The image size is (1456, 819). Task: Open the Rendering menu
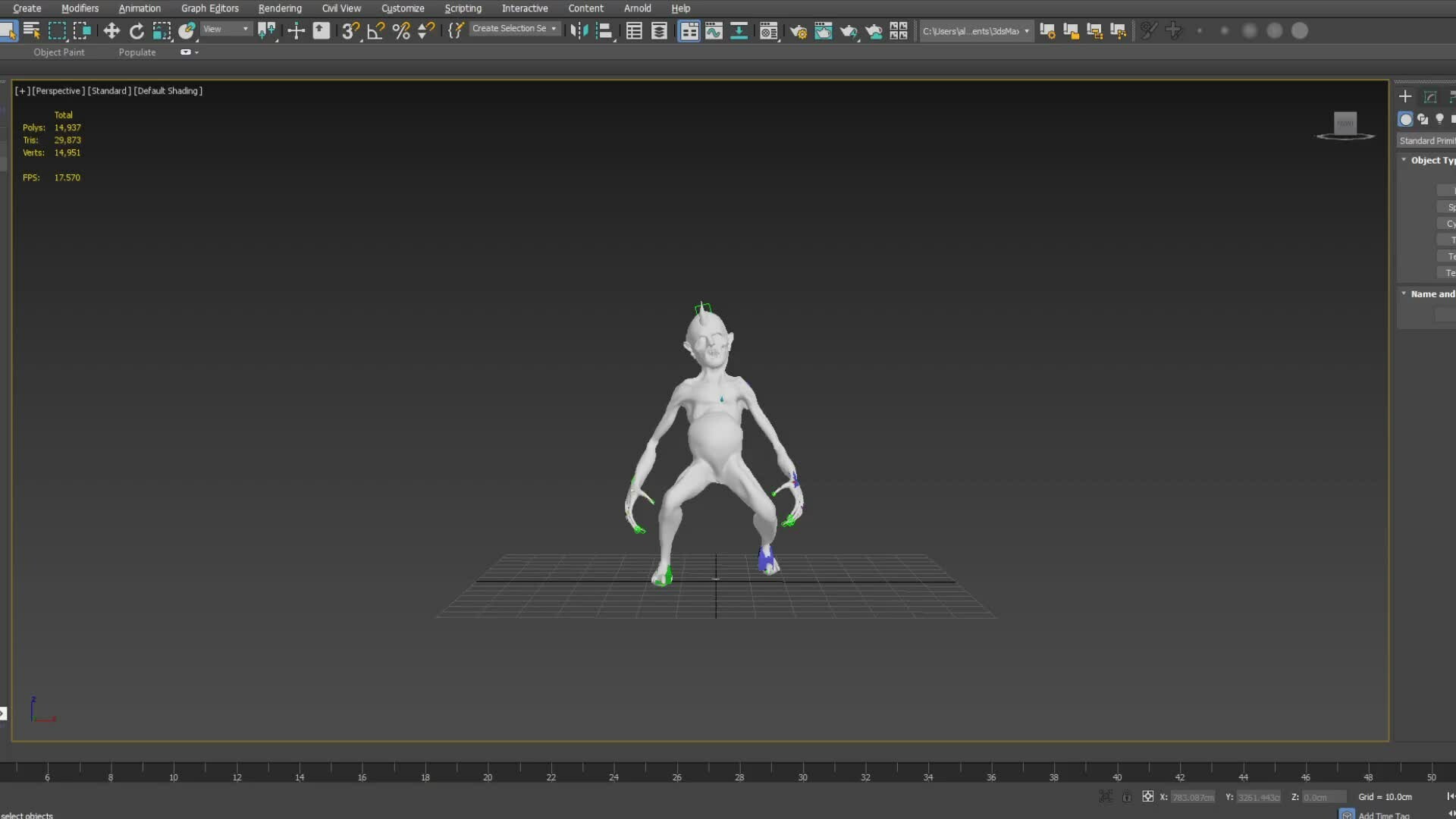pyautogui.click(x=279, y=8)
